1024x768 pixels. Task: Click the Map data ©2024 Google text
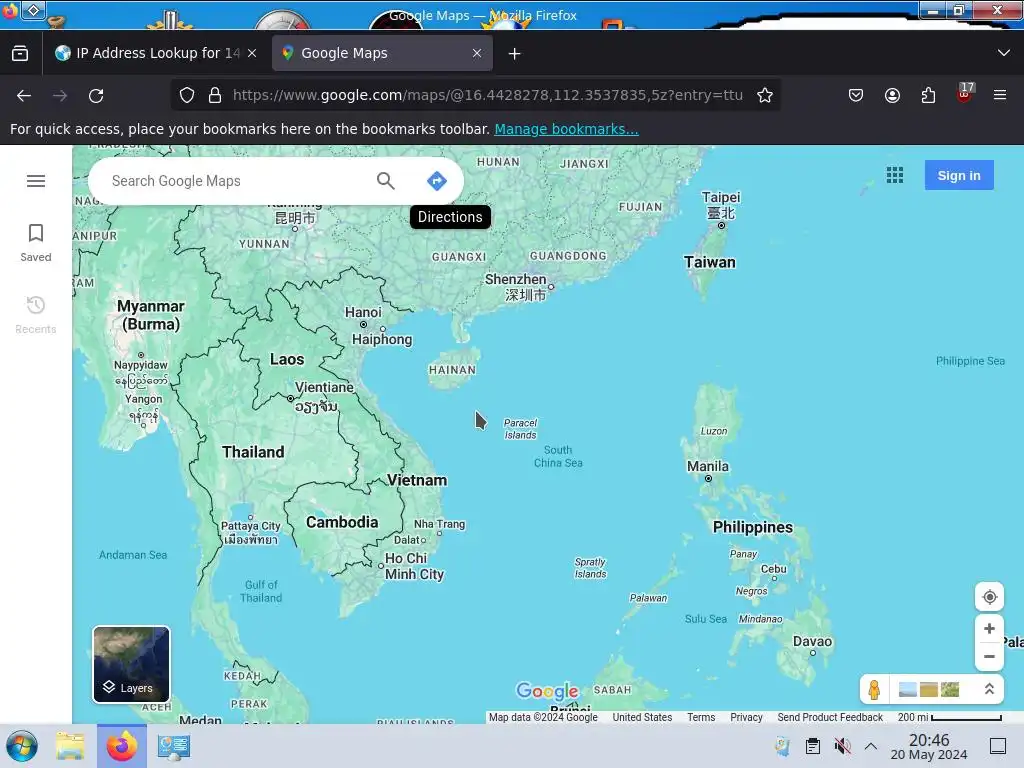pos(543,717)
